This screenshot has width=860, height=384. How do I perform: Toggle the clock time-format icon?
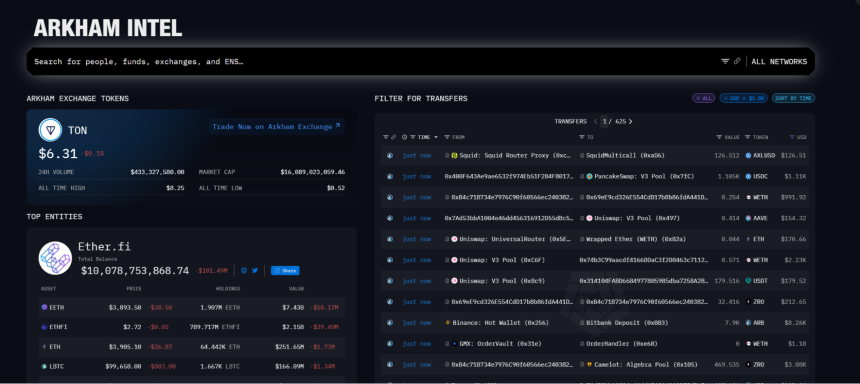pyautogui.click(x=405, y=137)
